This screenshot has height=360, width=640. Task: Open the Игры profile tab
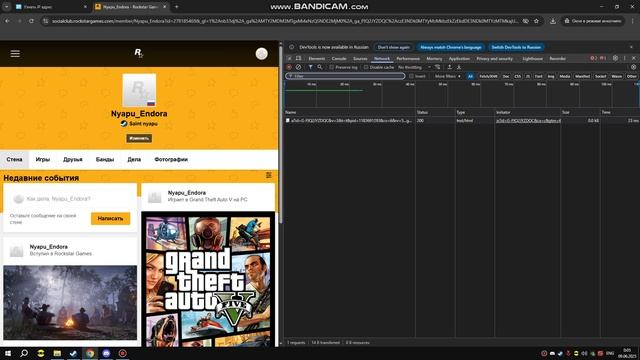[42, 160]
